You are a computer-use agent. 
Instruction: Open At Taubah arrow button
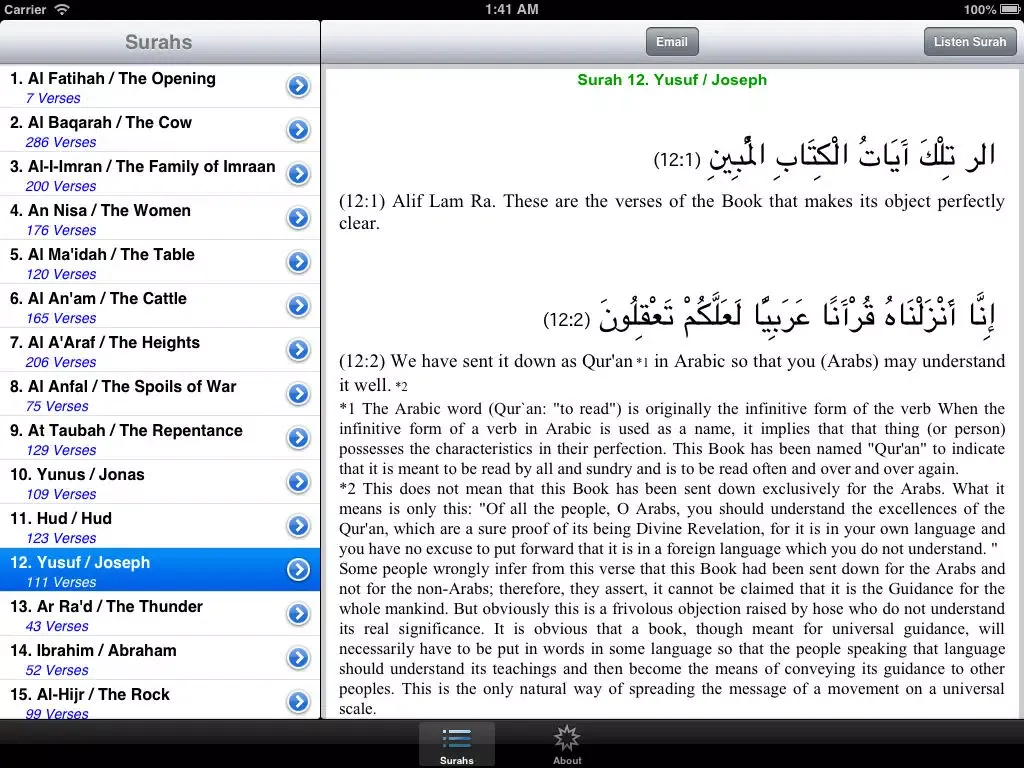[298, 438]
